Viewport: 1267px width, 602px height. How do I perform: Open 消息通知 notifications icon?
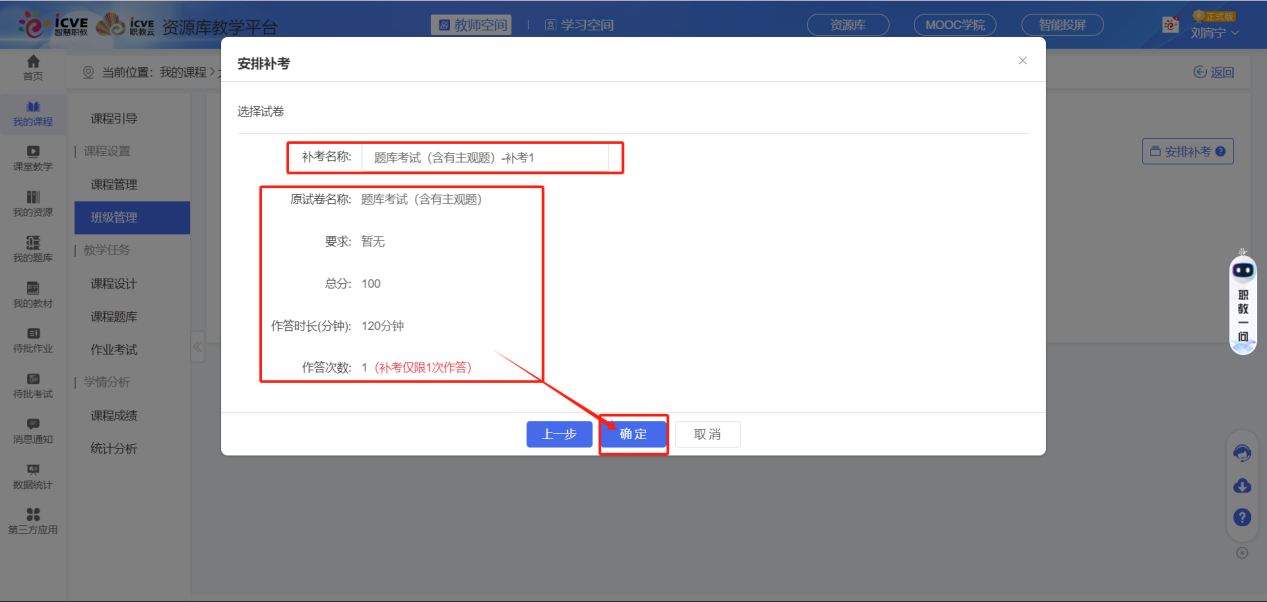tap(33, 430)
